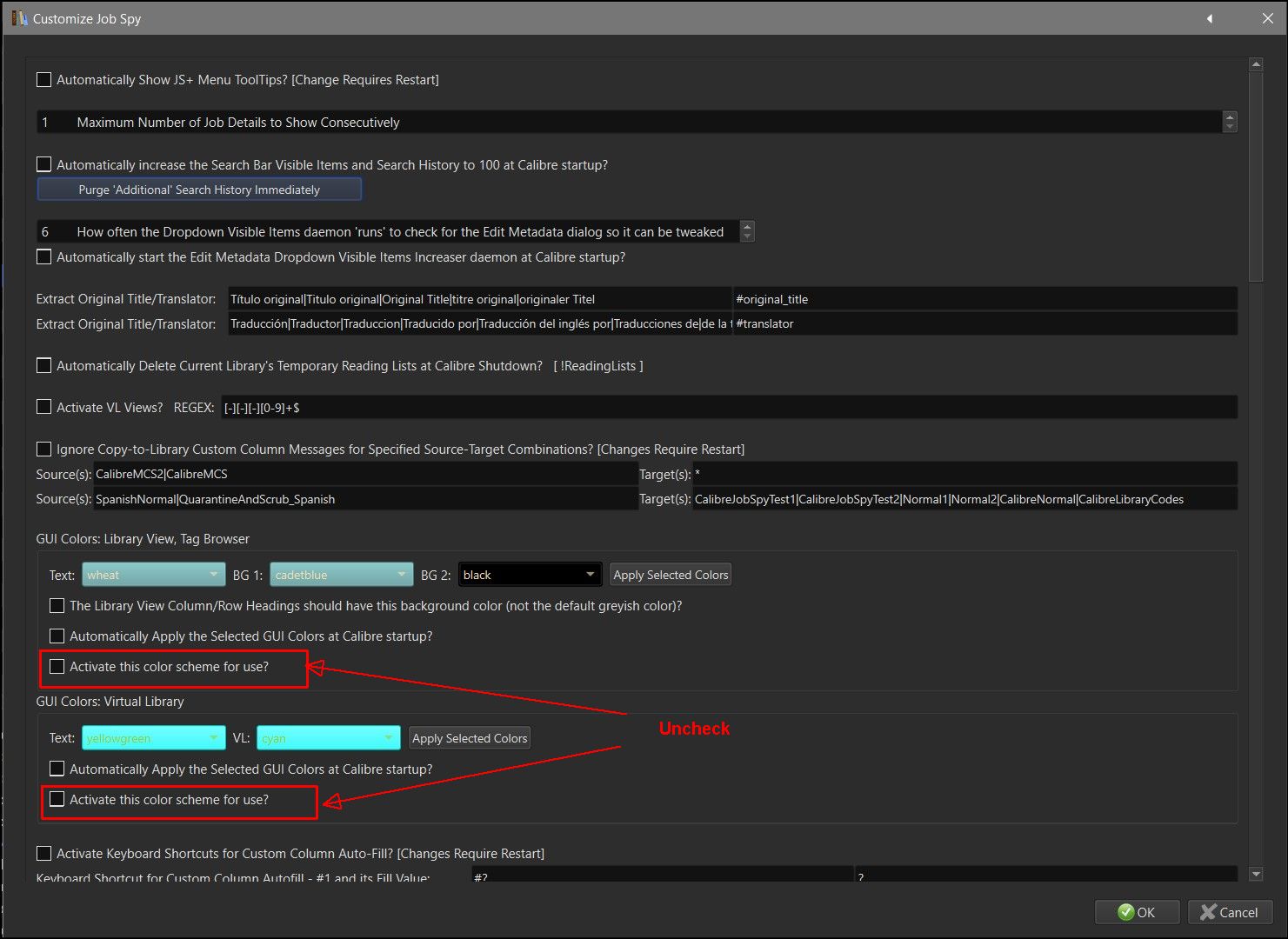Enable Automatically Show JS+ Menu ToolTips checkbox
The image size is (1288, 939).
click(43, 80)
